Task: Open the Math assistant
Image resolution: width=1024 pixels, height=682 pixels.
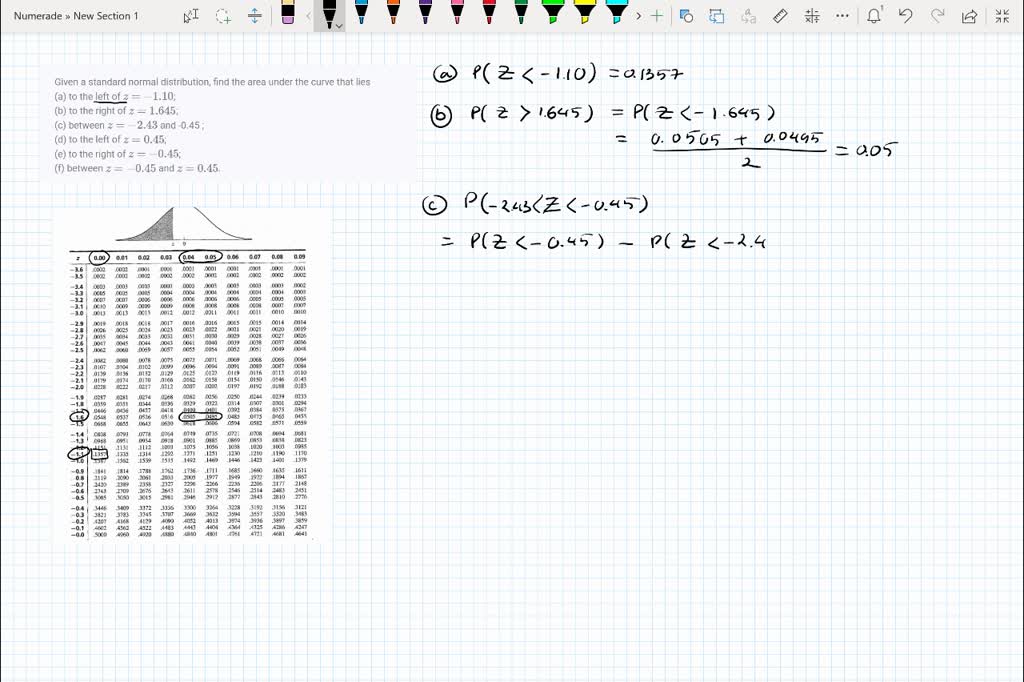Action: (x=811, y=16)
